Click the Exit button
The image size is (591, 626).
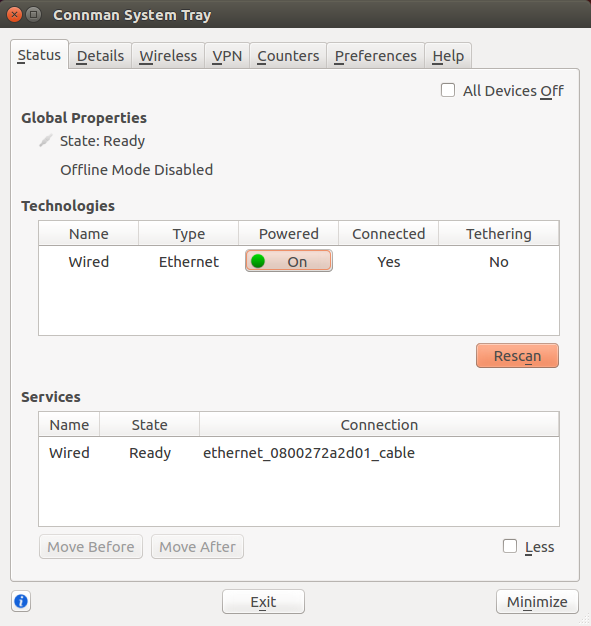coord(263,601)
